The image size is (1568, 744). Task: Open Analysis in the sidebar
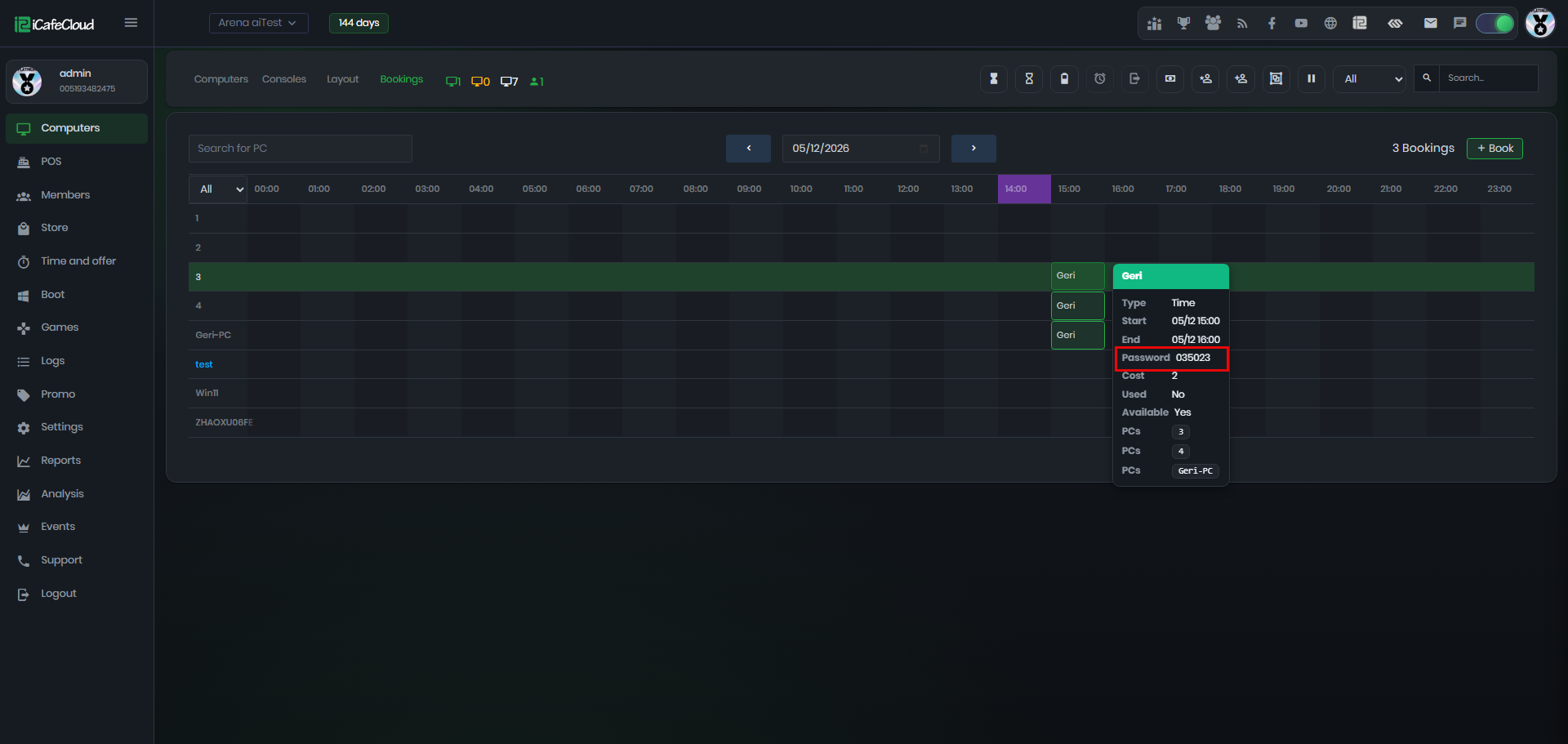77,494
